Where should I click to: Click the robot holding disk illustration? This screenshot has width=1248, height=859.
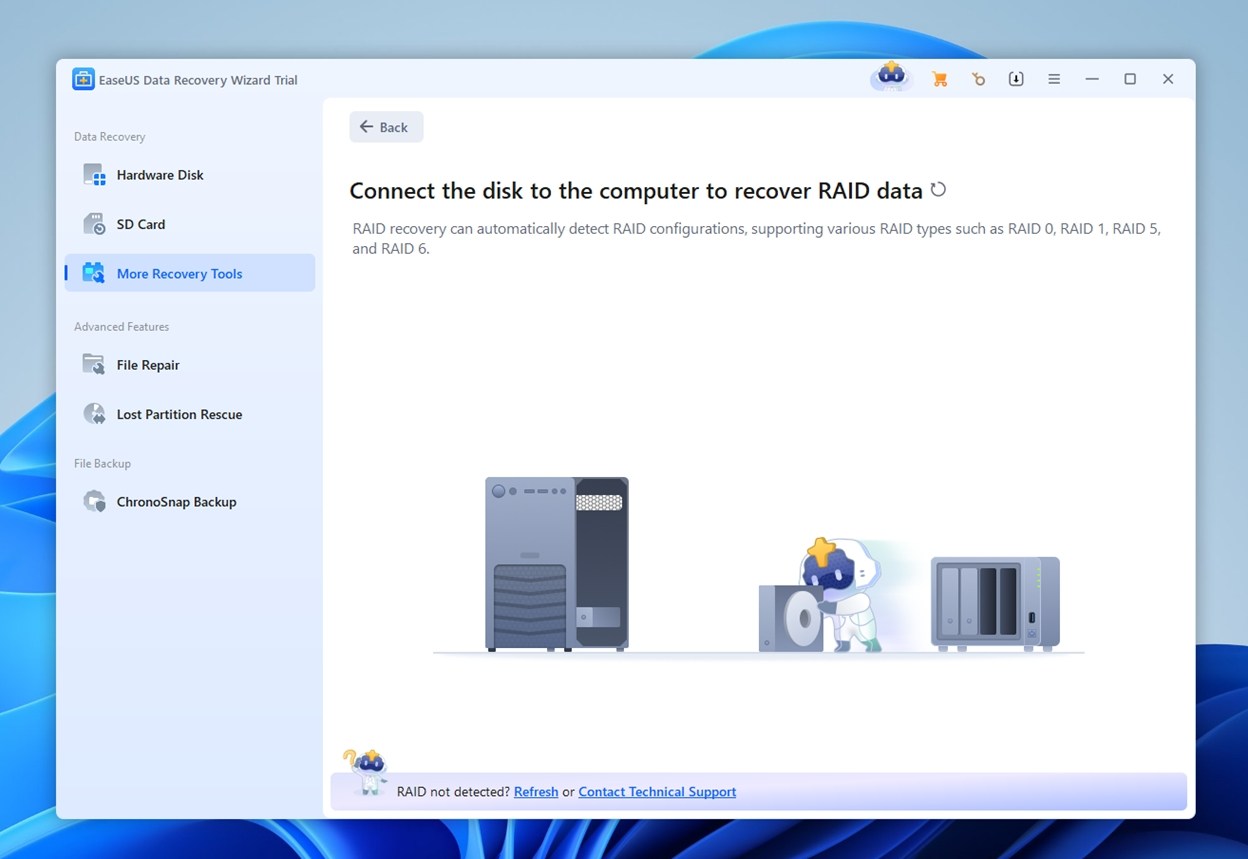pyautogui.click(x=822, y=596)
